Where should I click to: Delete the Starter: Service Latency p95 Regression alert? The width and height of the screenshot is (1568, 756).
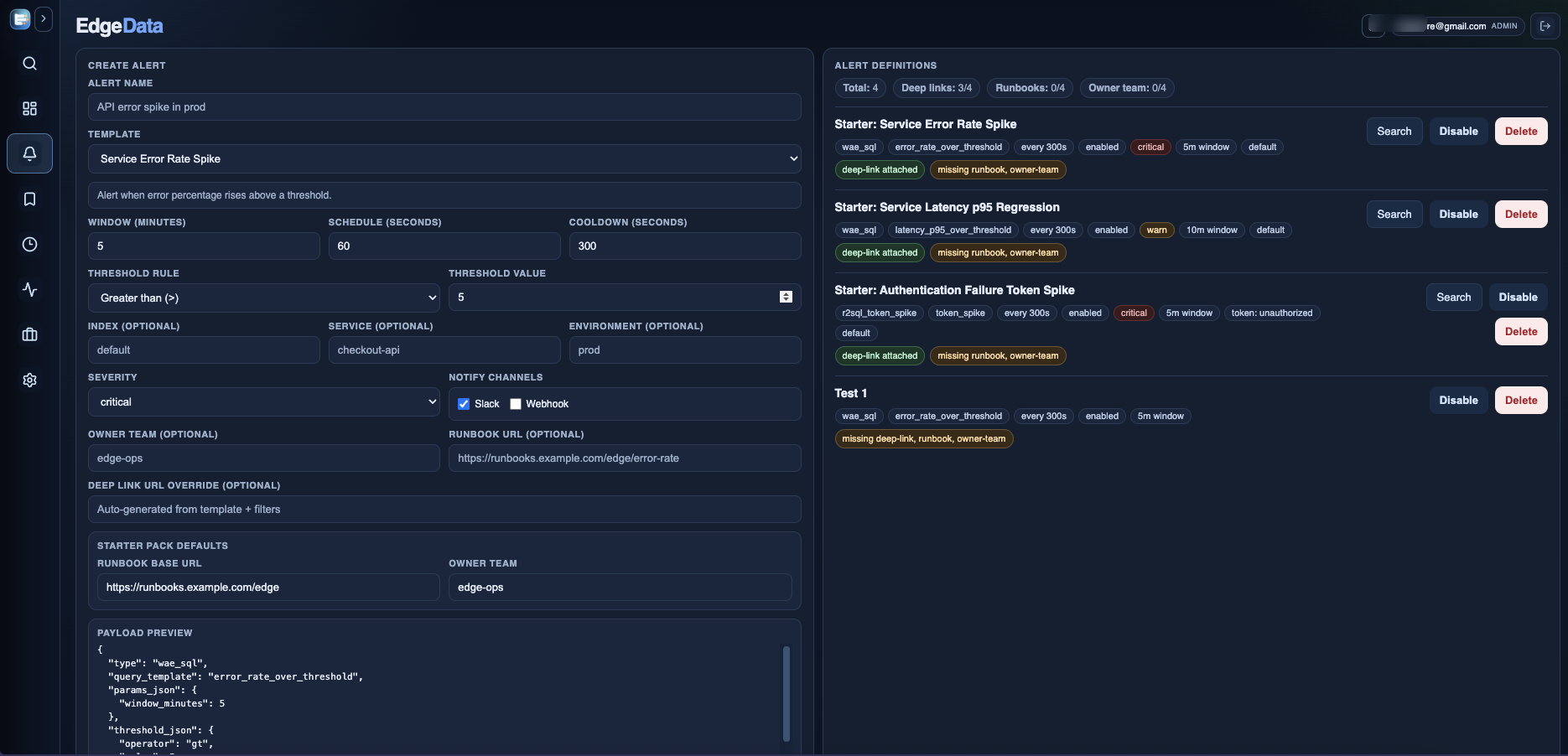(1521, 214)
